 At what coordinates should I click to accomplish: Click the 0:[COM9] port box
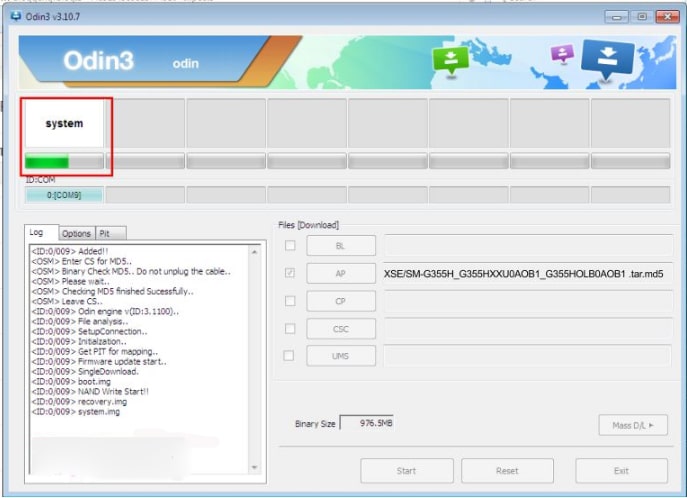[x=64, y=195]
